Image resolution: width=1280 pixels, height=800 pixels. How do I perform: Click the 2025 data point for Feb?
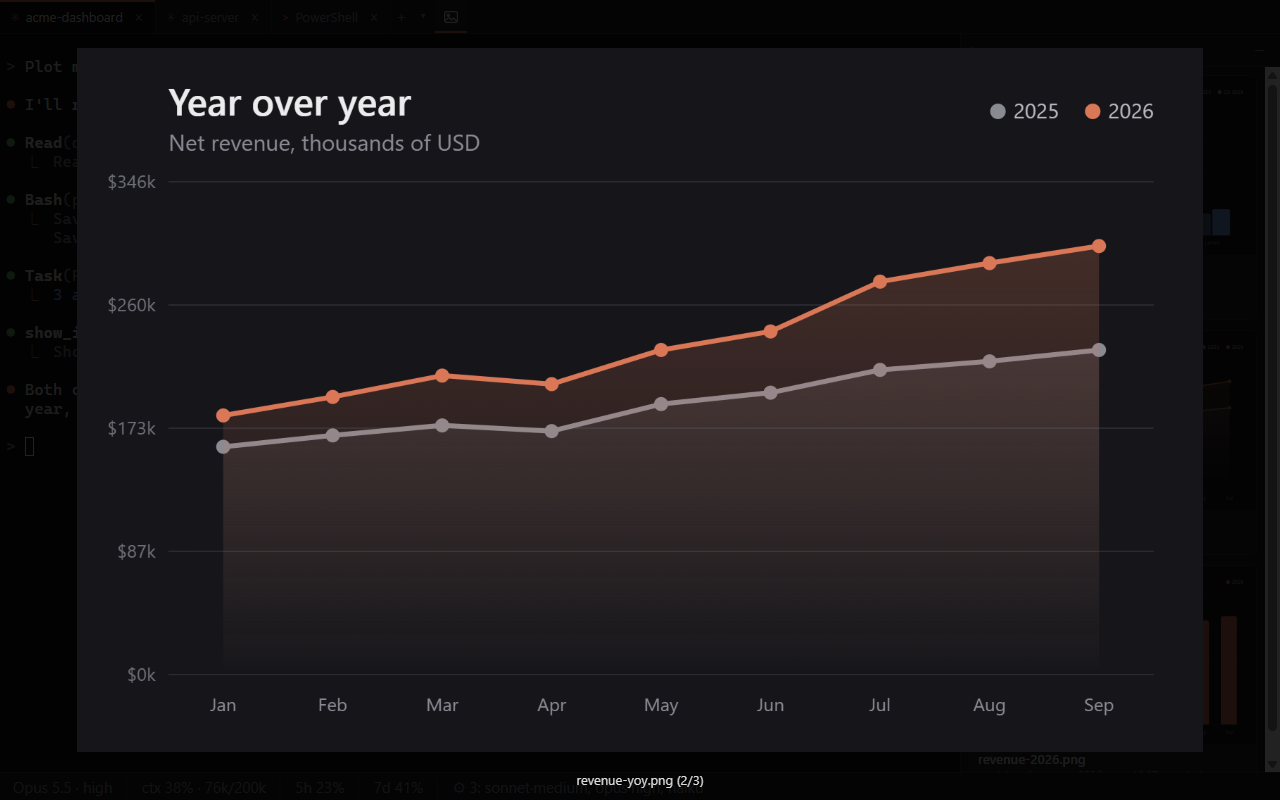(x=333, y=435)
